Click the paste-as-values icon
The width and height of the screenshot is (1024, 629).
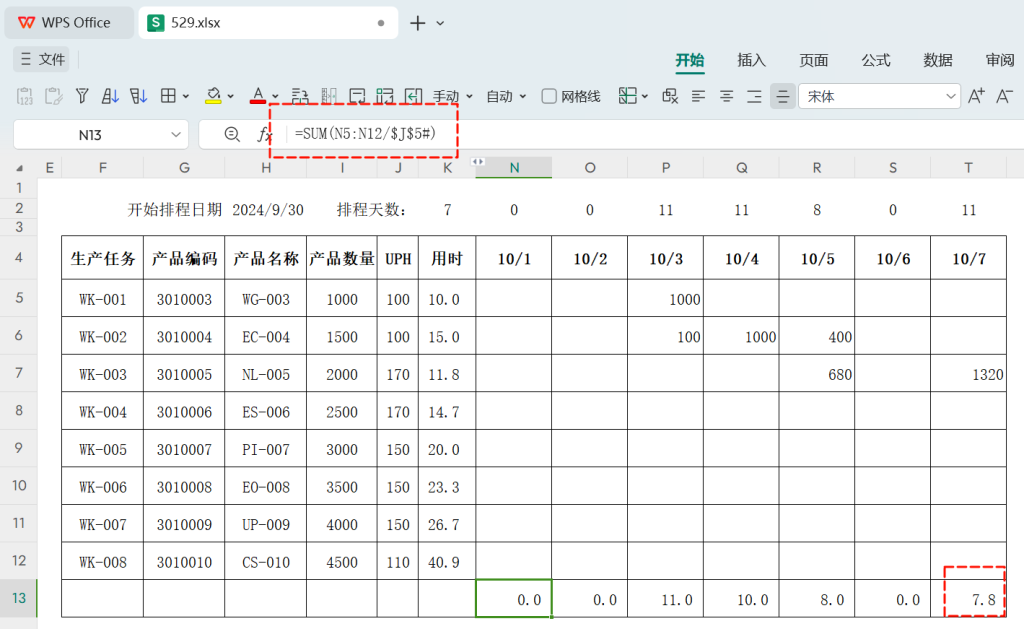coord(24,97)
